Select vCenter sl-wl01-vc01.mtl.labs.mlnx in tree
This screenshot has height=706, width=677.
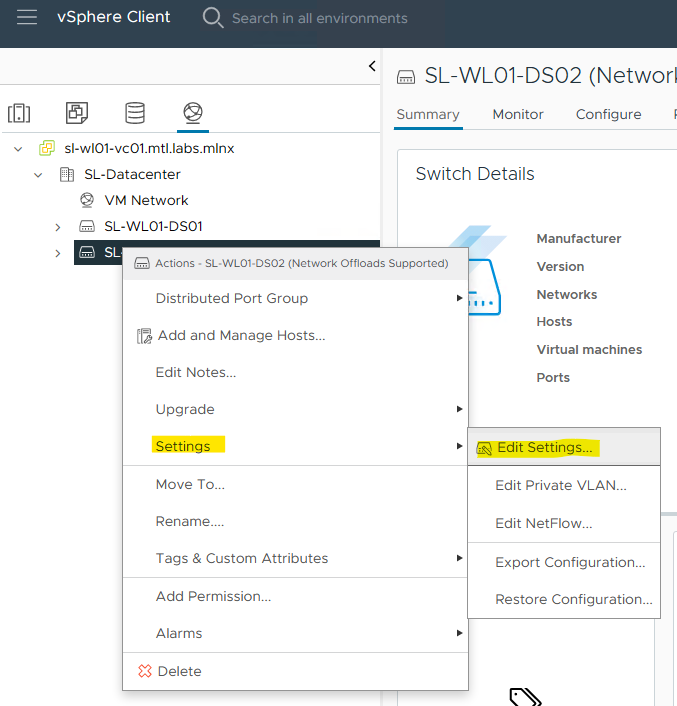coord(149,148)
